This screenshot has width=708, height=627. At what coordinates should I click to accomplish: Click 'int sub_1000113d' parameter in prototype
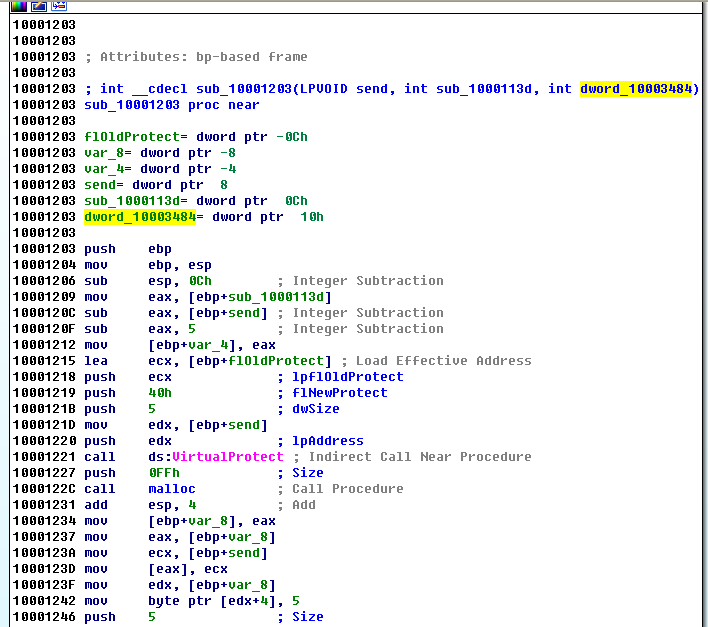(x=467, y=89)
